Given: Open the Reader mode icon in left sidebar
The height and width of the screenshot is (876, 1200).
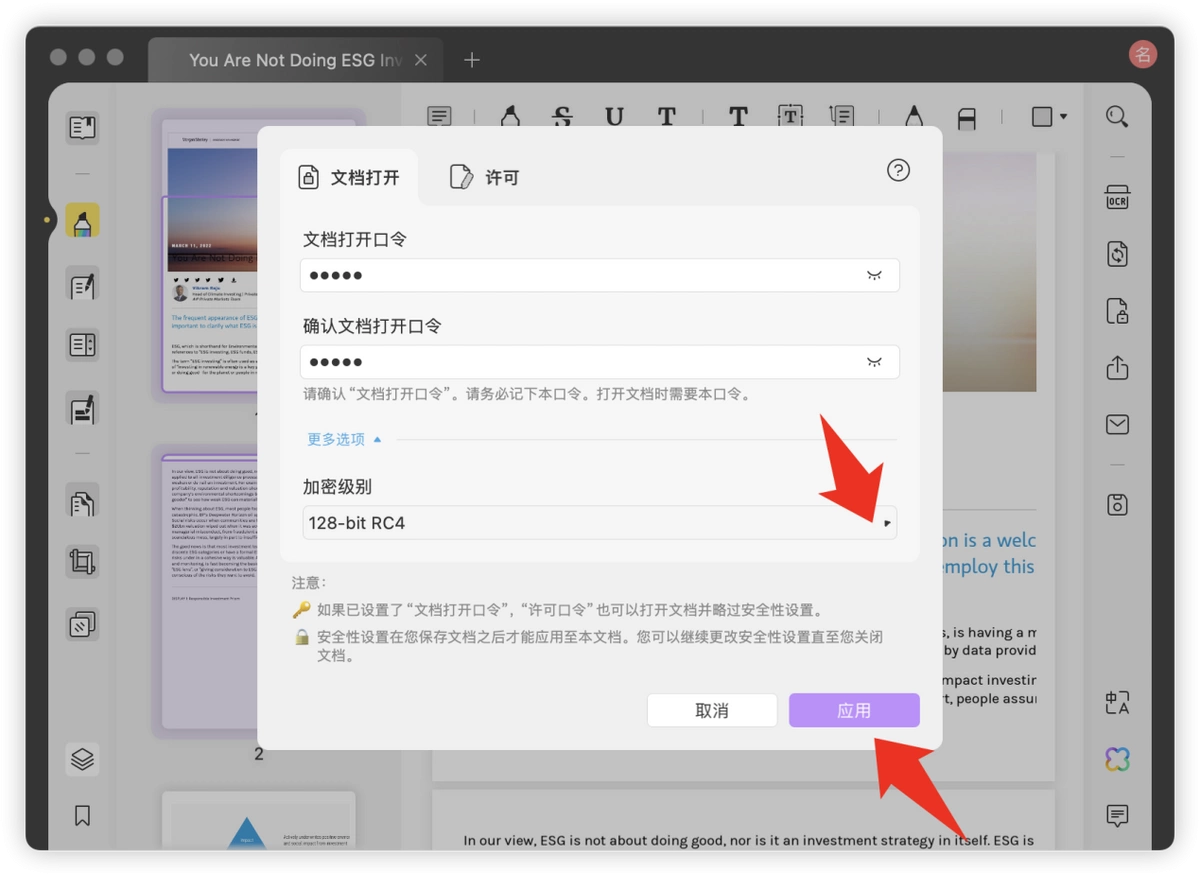Looking at the screenshot, I should point(82,127).
